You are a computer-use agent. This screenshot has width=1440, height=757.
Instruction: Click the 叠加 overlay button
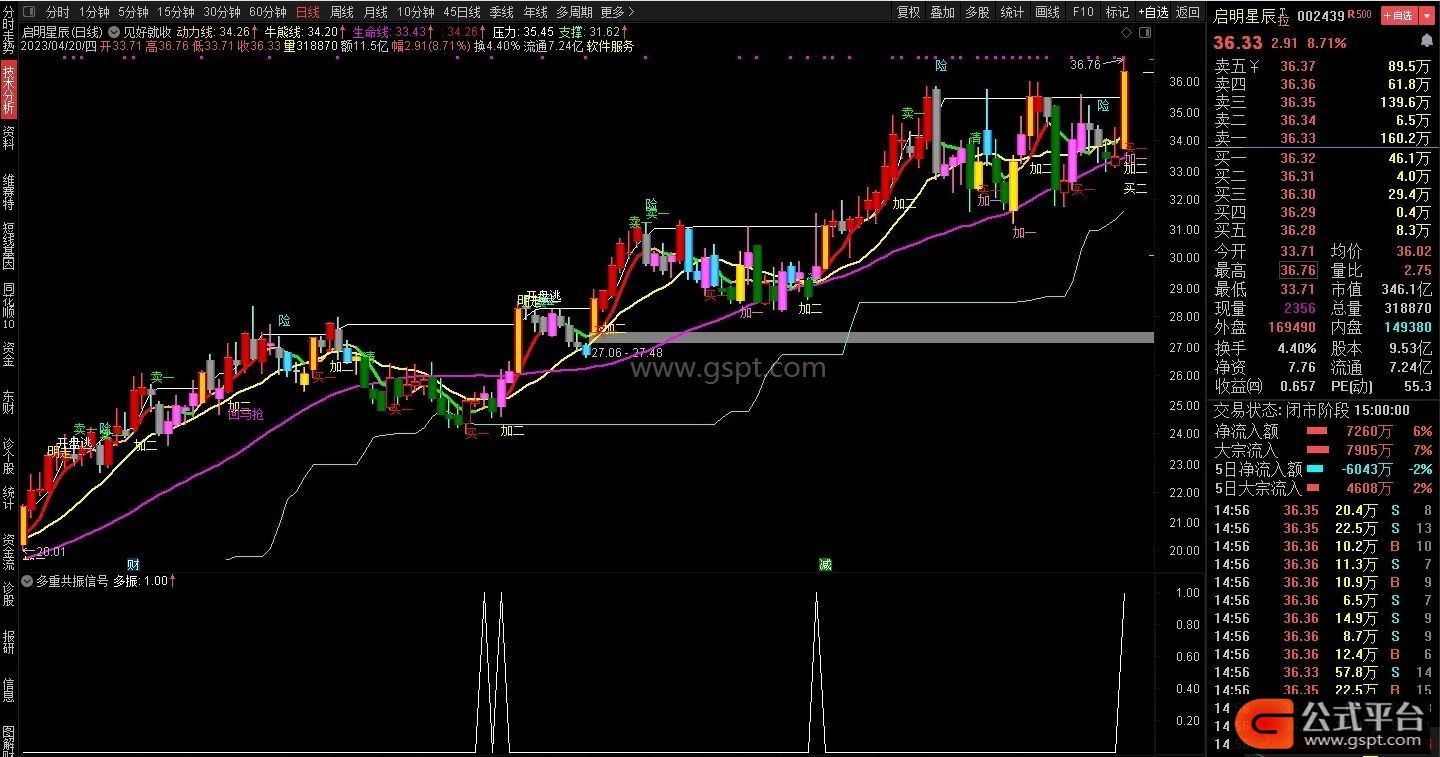[942, 12]
